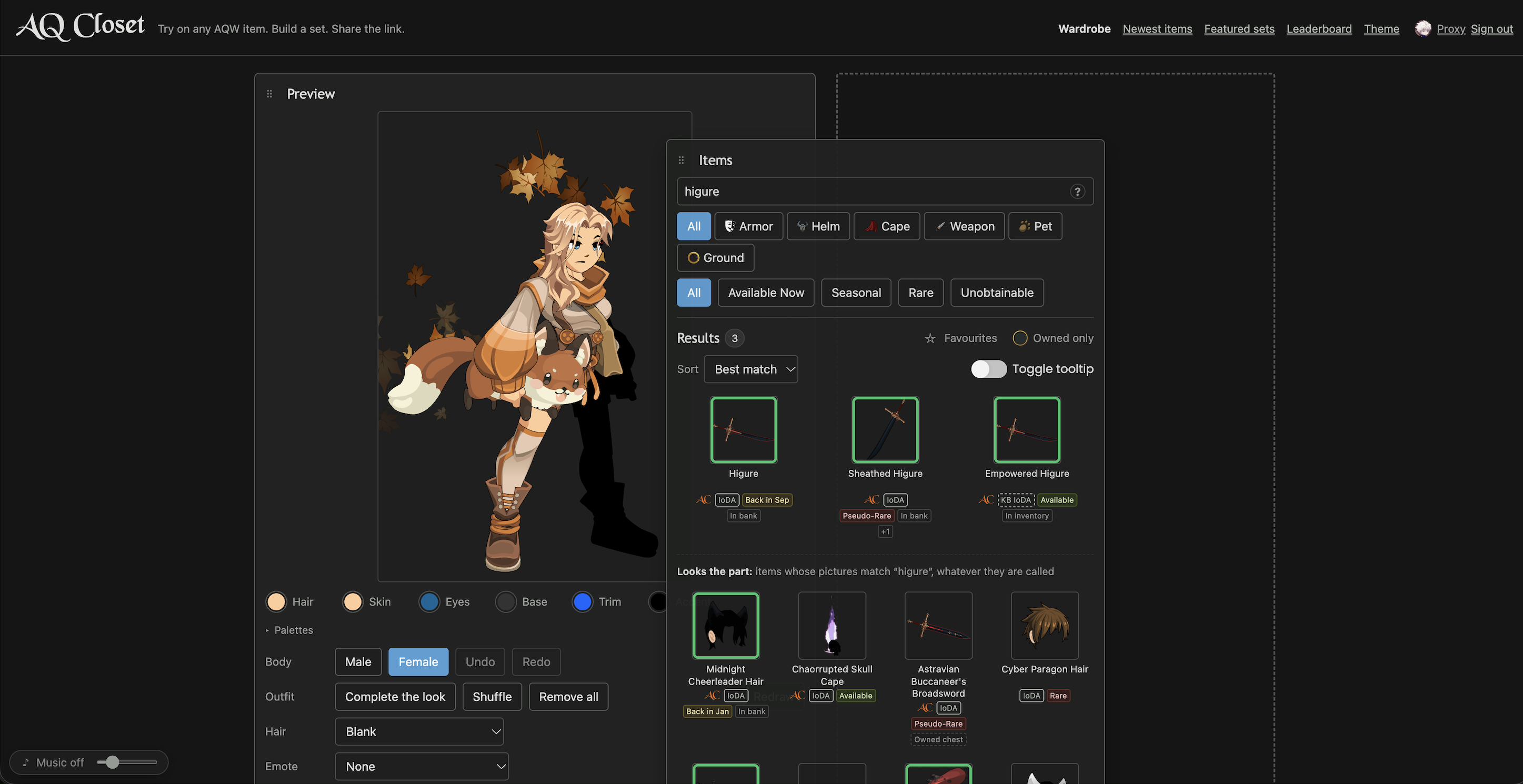Screen dimensions: 1523x784
Task: Click the Items panel drag handle icon
Action: [681, 160]
